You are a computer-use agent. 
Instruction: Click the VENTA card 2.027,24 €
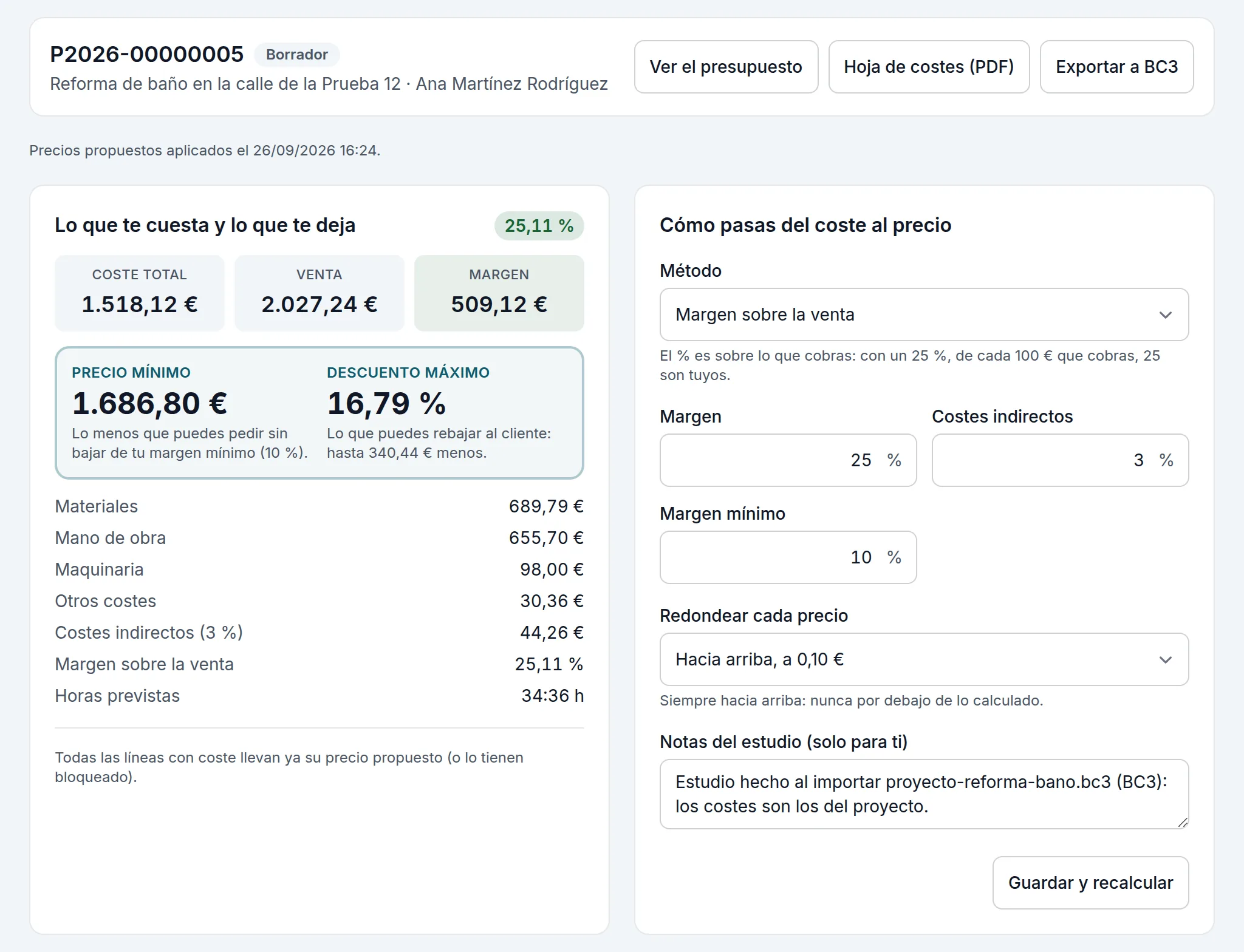click(x=320, y=293)
